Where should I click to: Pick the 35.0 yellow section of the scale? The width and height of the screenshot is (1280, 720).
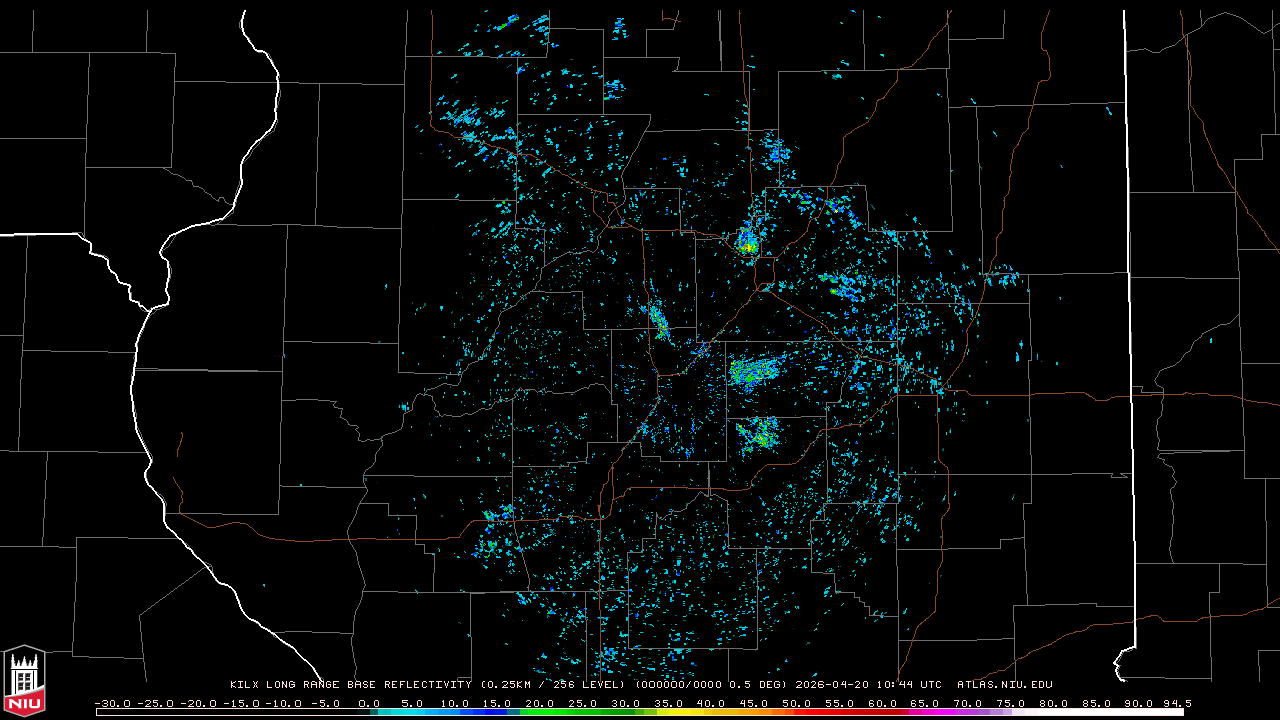668,712
